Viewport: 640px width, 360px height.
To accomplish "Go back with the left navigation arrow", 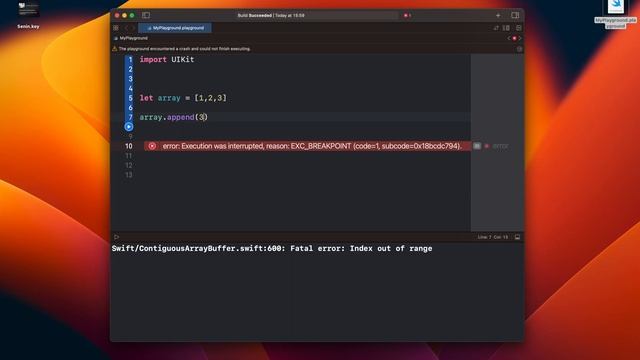I will [x=126, y=28].
